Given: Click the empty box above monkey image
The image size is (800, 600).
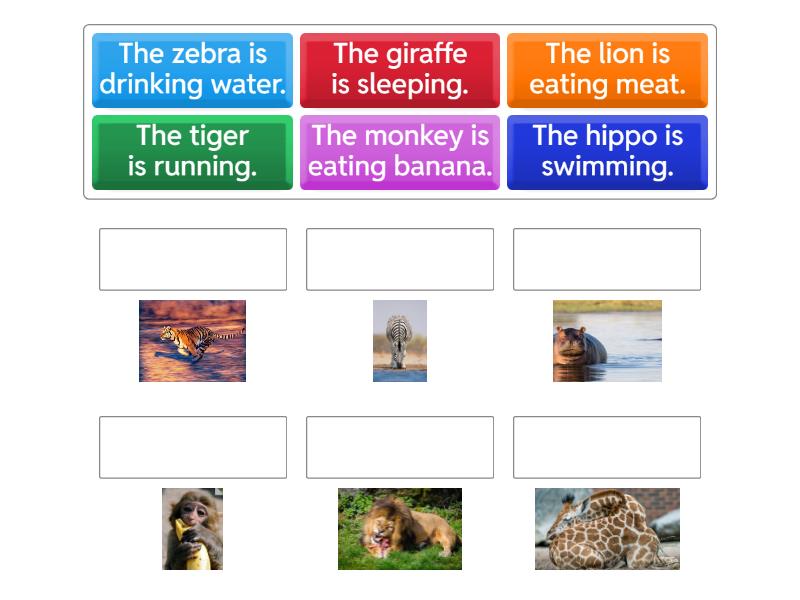Looking at the screenshot, I should pyautogui.click(x=192, y=447).
